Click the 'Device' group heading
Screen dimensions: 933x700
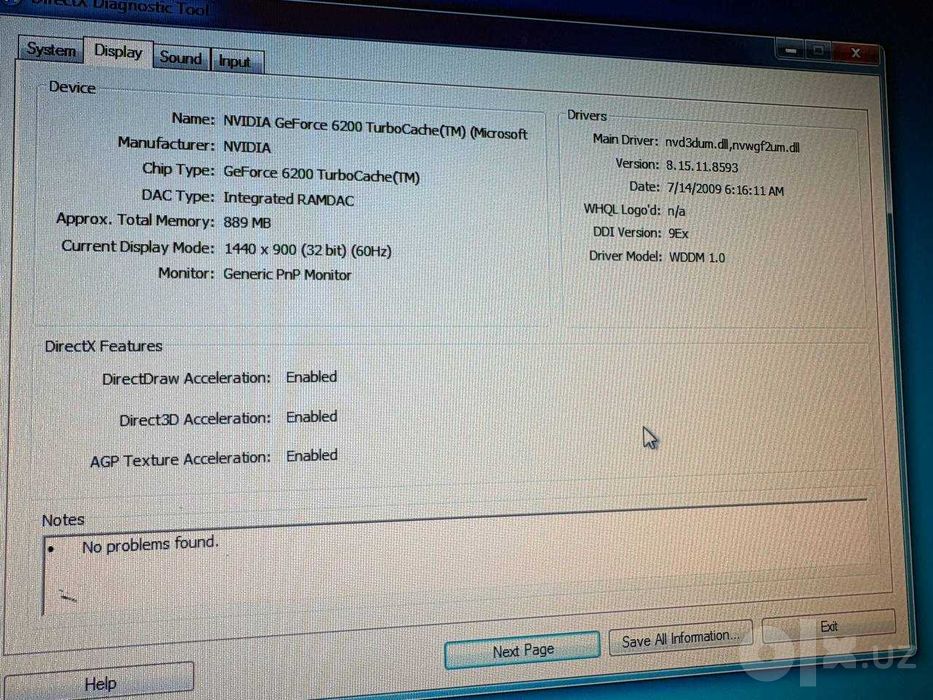pos(72,88)
